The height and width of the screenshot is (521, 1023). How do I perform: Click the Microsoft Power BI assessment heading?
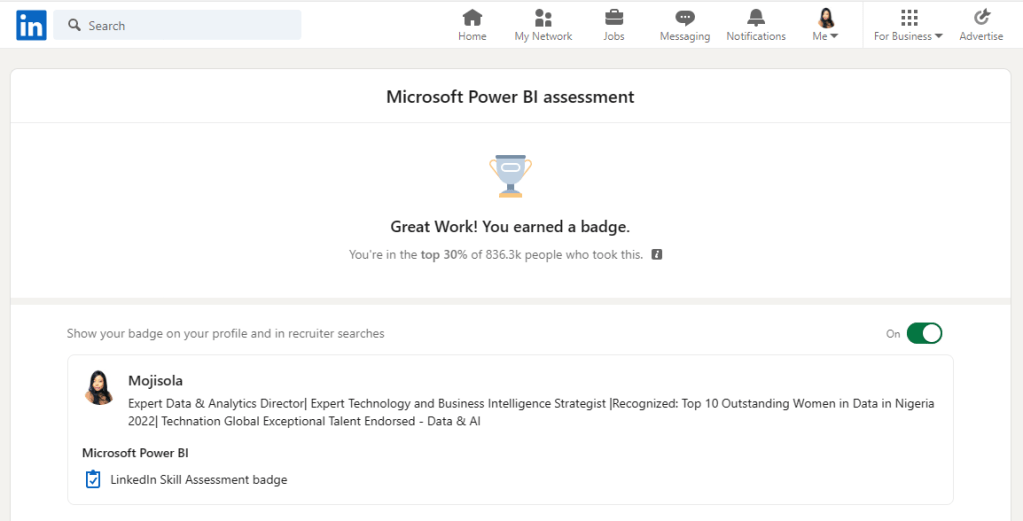tap(510, 97)
